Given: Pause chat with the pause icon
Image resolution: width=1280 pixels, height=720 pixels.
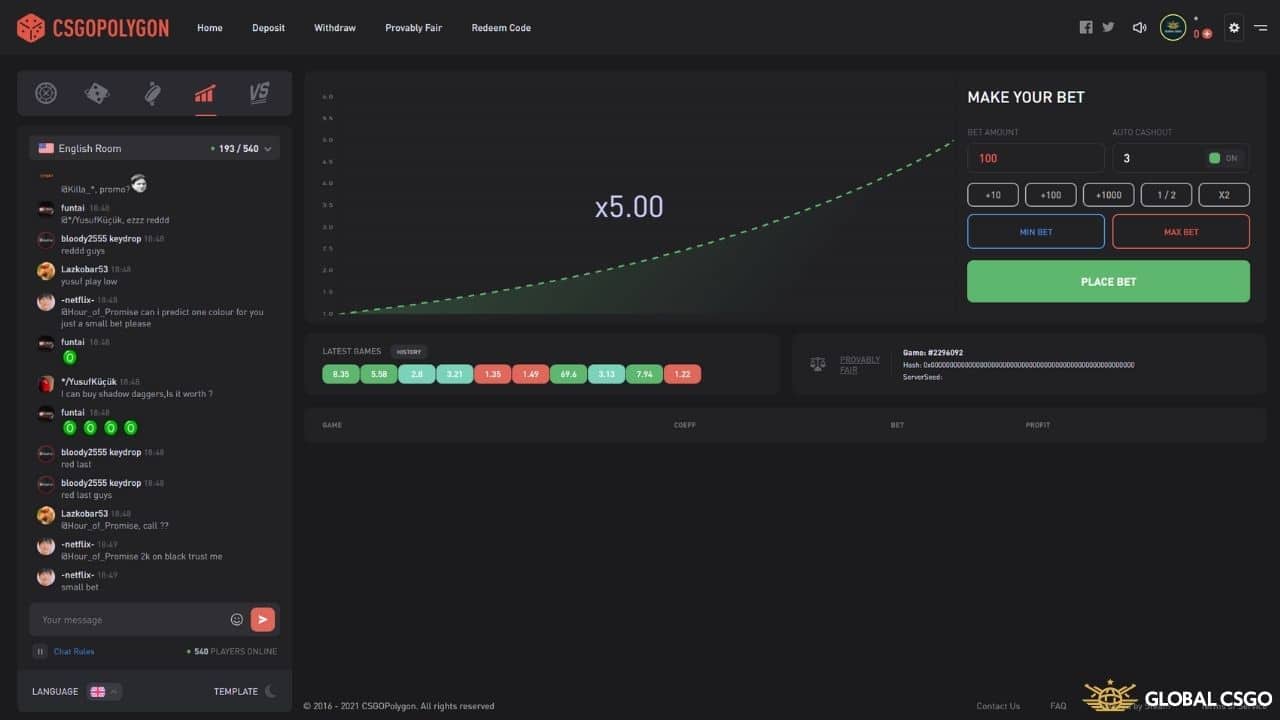Looking at the screenshot, I should (x=40, y=651).
